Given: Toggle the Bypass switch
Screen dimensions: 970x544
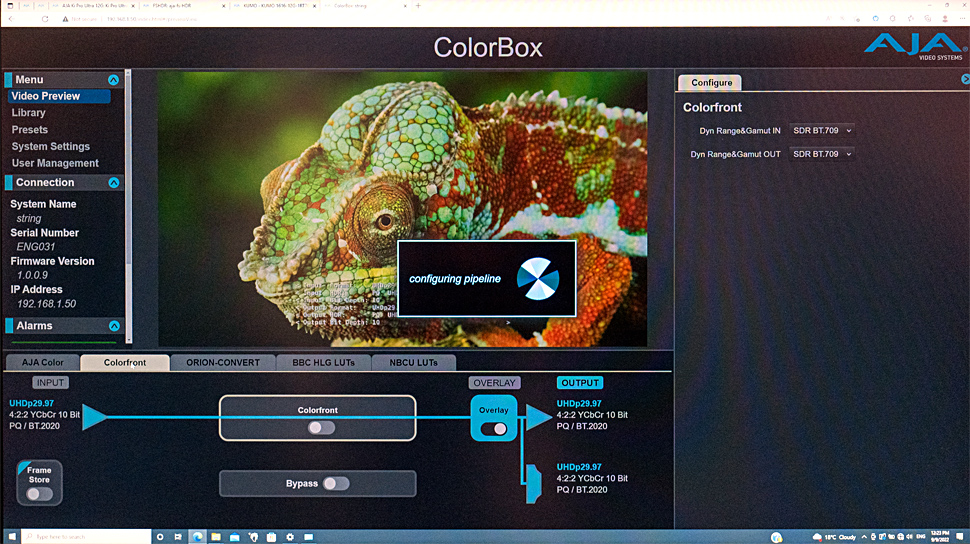Looking at the screenshot, I should coord(336,483).
